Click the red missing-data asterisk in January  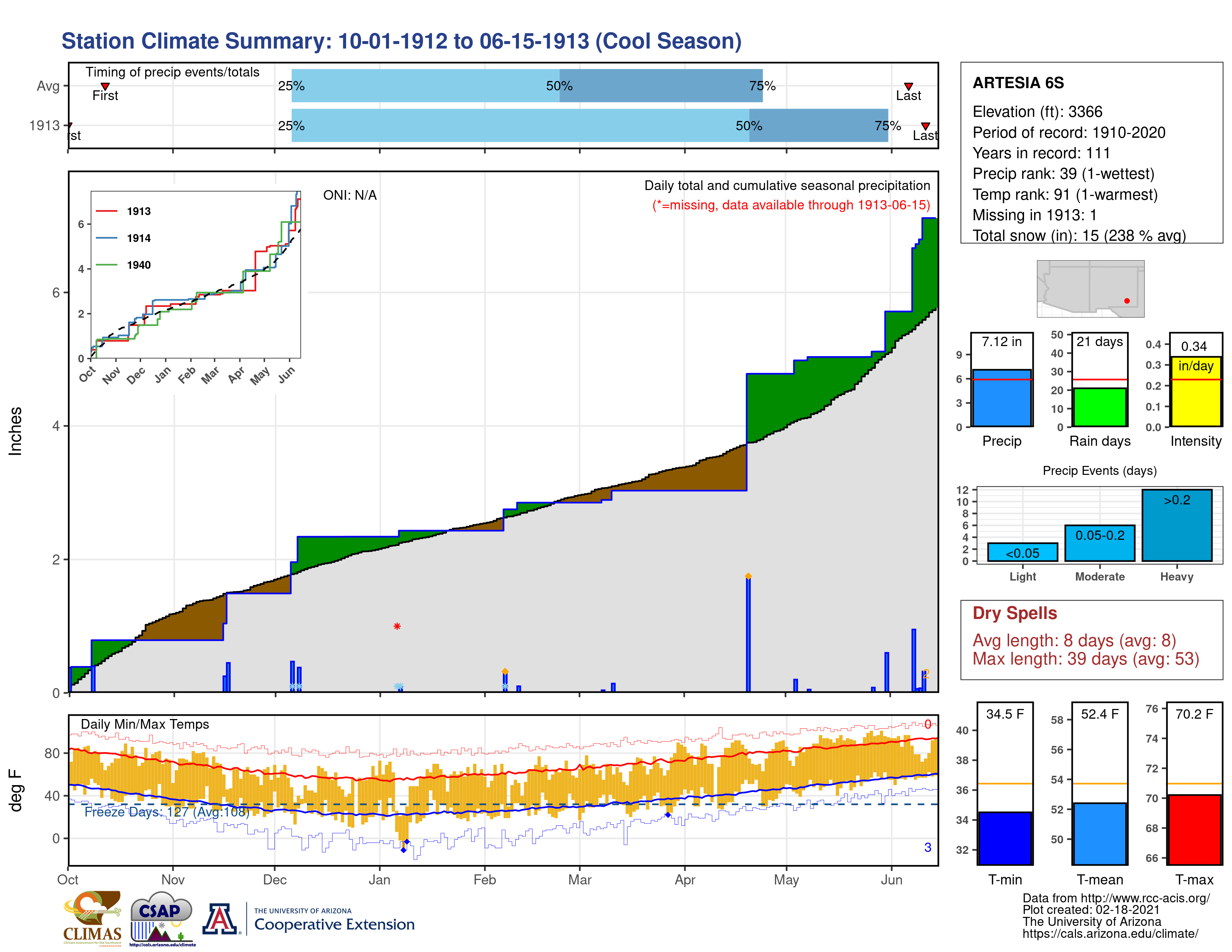click(397, 626)
